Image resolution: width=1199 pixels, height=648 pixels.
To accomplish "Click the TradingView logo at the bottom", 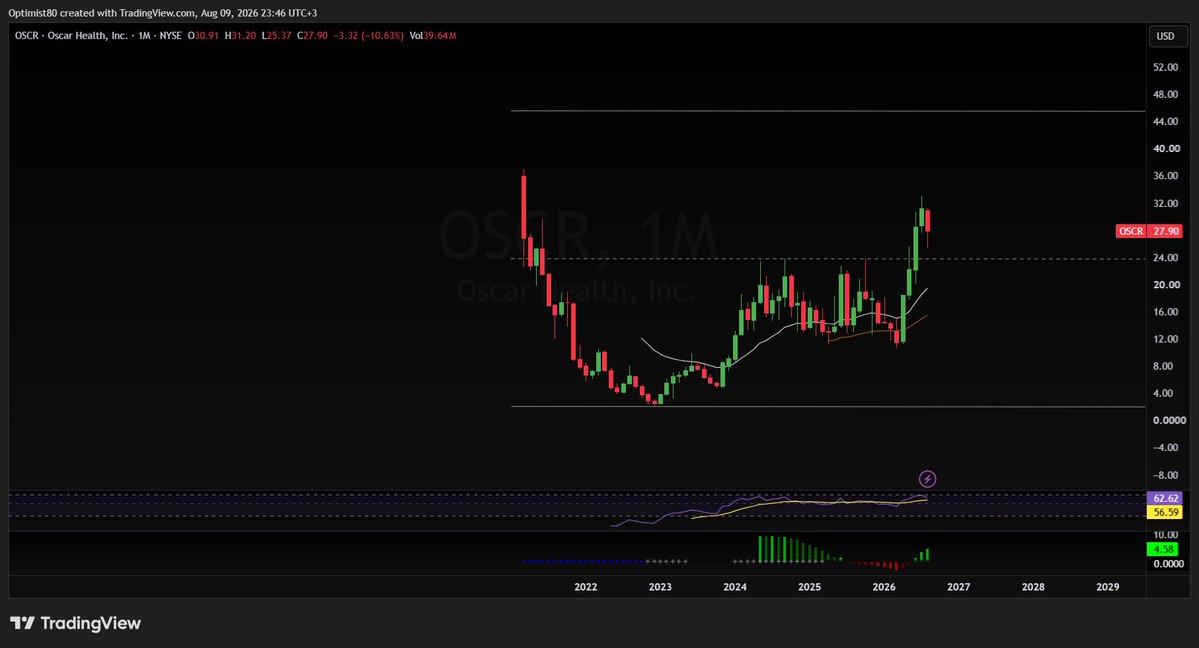I will (x=75, y=623).
